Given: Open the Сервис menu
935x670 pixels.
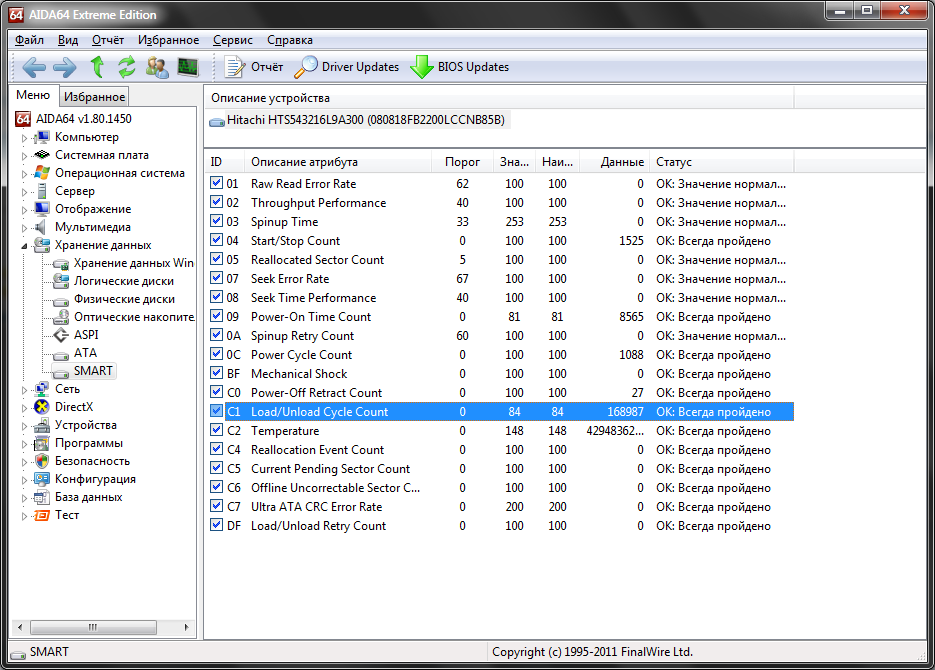Looking at the screenshot, I should tap(233, 40).
